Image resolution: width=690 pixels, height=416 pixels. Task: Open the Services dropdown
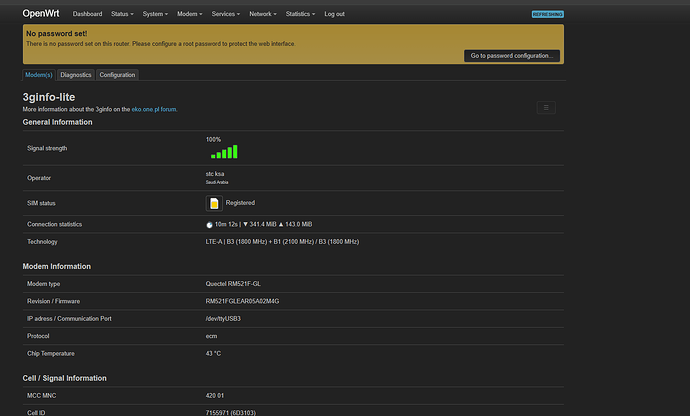coord(226,14)
